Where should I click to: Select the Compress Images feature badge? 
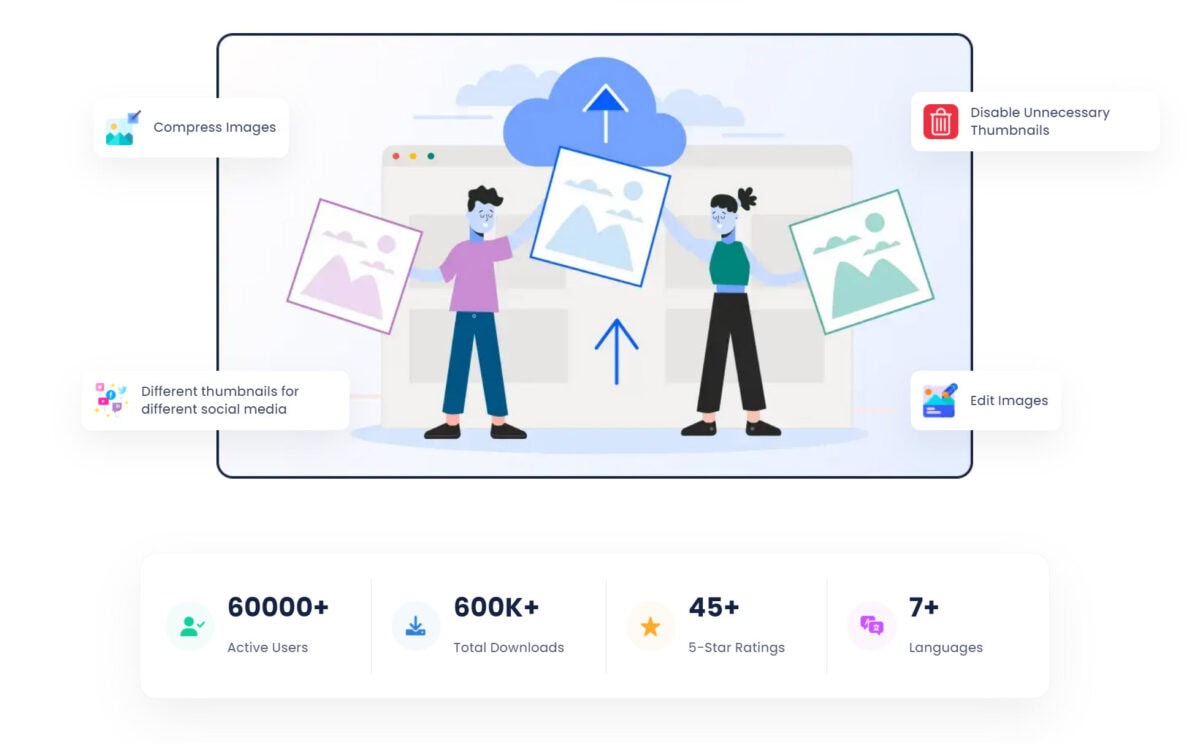coord(190,127)
